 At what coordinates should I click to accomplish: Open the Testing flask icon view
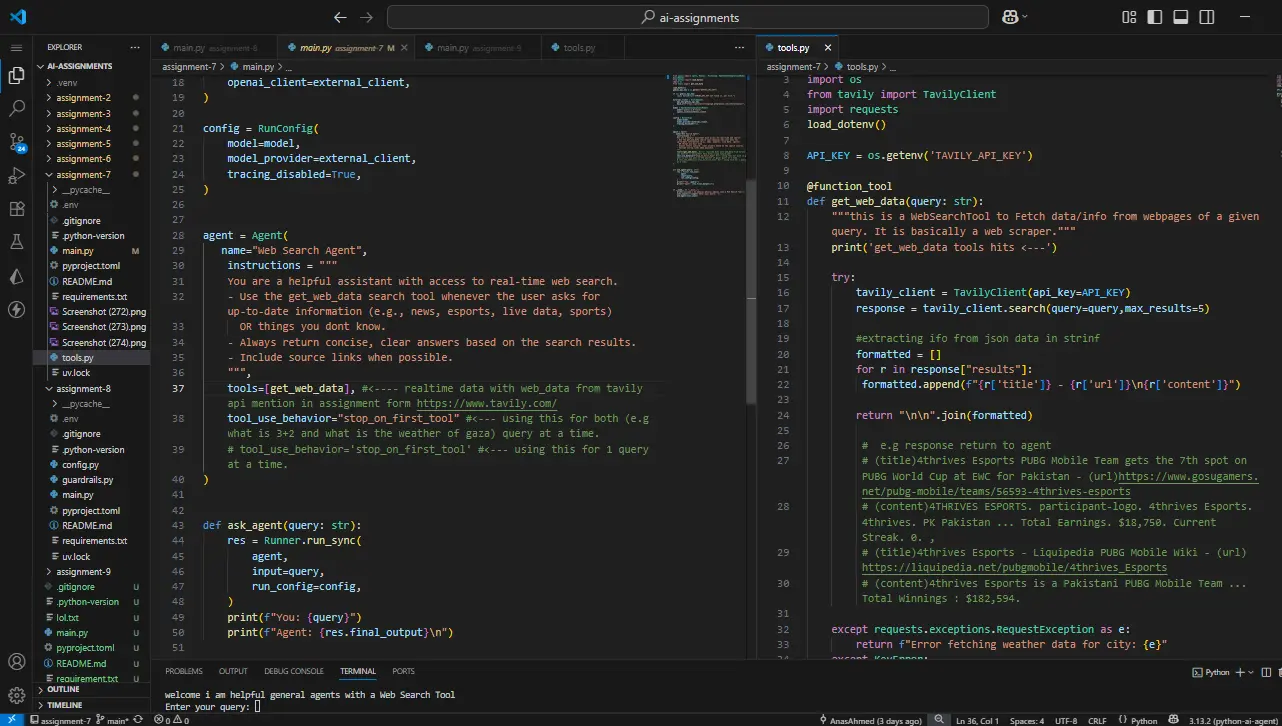point(16,242)
